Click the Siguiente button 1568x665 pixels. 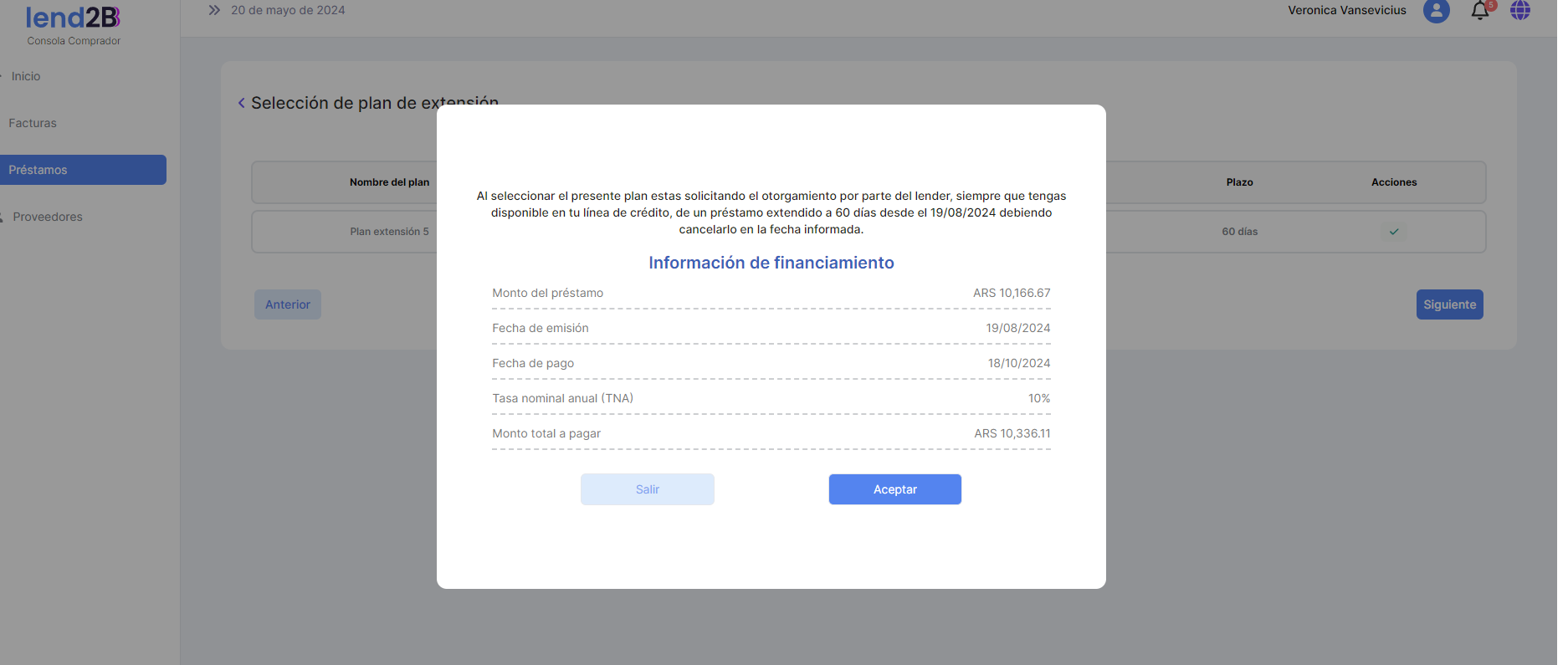(x=1449, y=304)
